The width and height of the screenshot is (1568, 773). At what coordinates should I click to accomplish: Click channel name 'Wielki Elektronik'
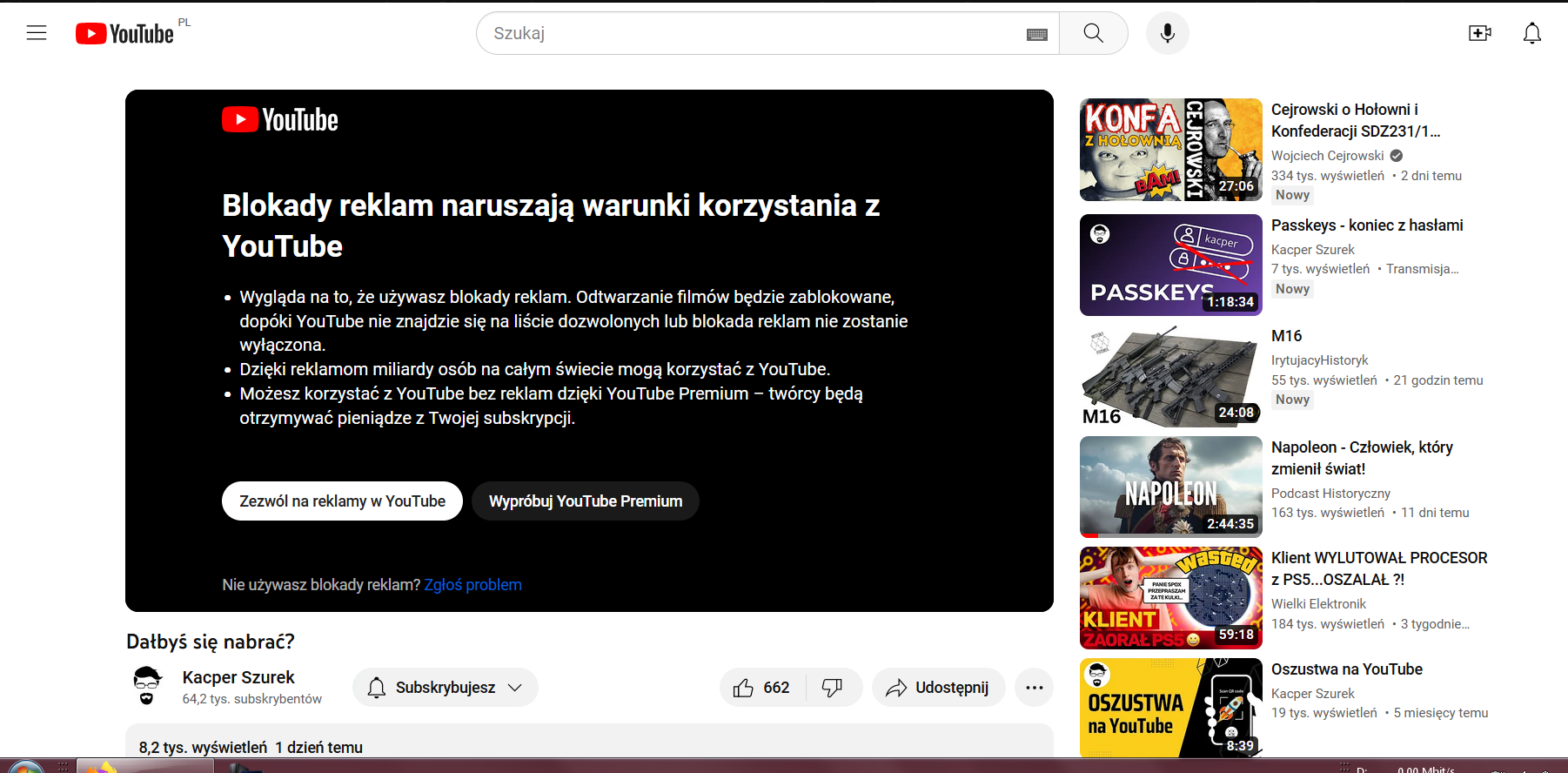click(x=1318, y=604)
